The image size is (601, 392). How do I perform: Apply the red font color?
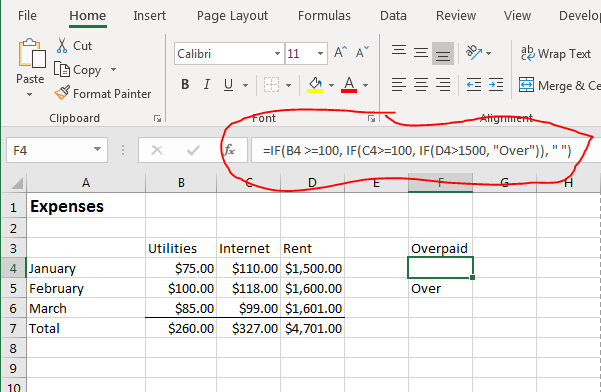pos(349,85)
